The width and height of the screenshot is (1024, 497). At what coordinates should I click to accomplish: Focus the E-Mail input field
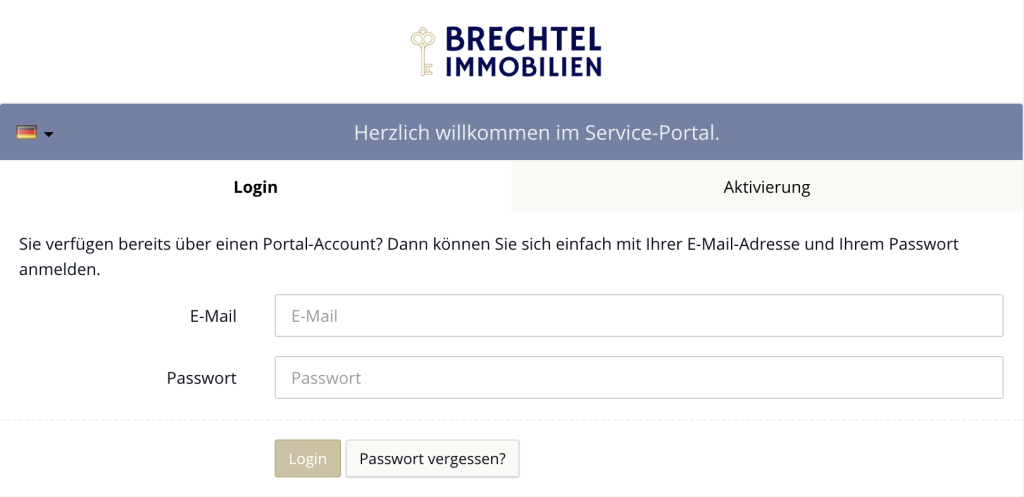coord(638,316)
